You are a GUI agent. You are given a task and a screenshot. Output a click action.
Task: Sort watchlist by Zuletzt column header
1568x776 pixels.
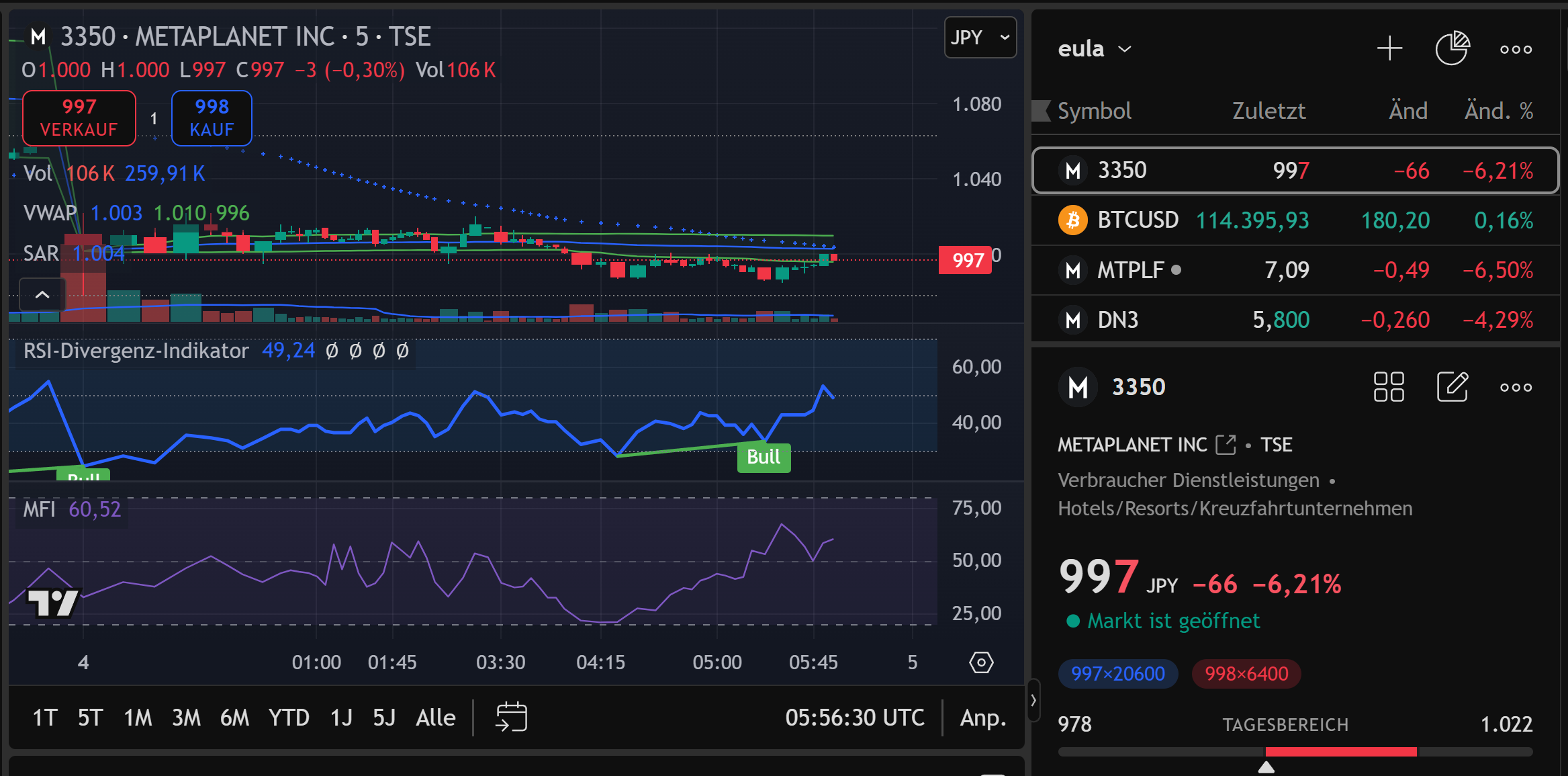(x=1269, y=111)
